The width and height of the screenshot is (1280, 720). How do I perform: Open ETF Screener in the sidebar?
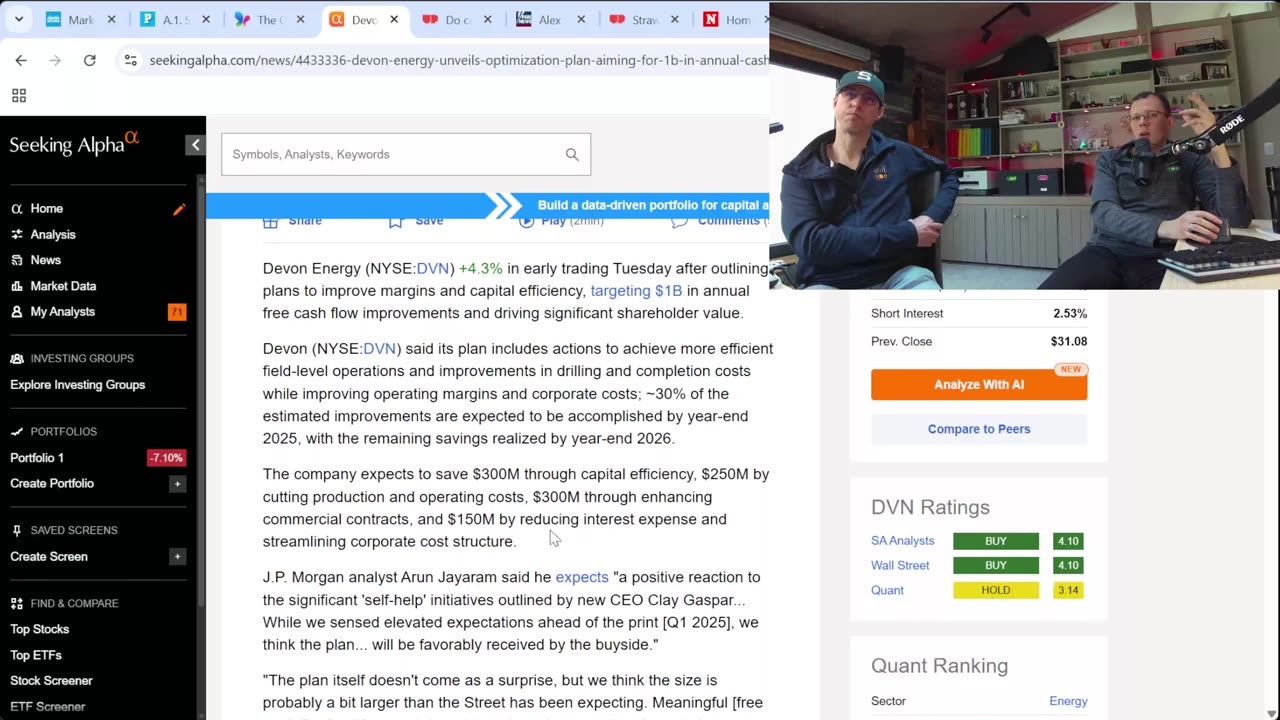pyautogui.click(x=47, y=707)
